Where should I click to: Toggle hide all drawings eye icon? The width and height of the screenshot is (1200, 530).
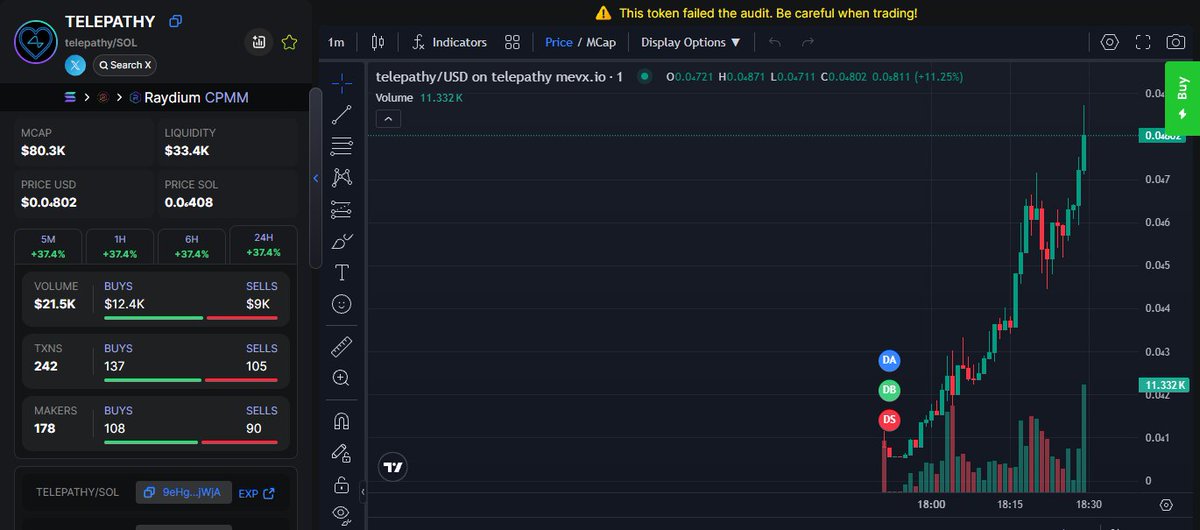point(341,514)
